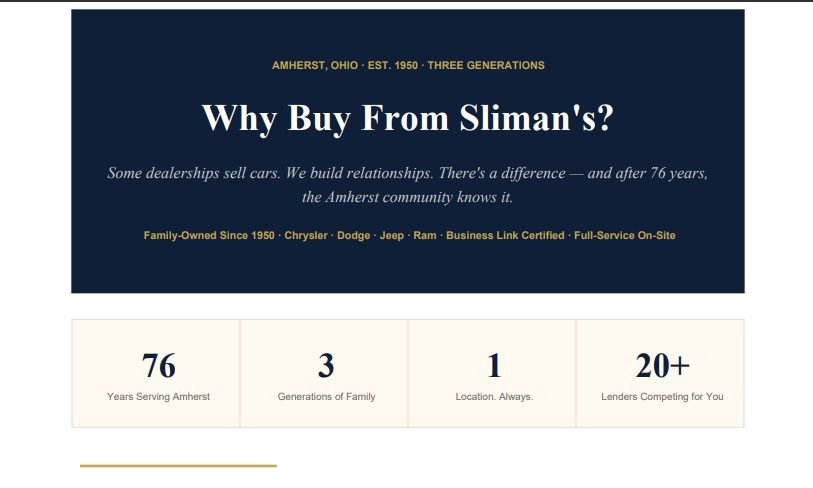Click the large "76" statistic number

[x=158, y=366]
